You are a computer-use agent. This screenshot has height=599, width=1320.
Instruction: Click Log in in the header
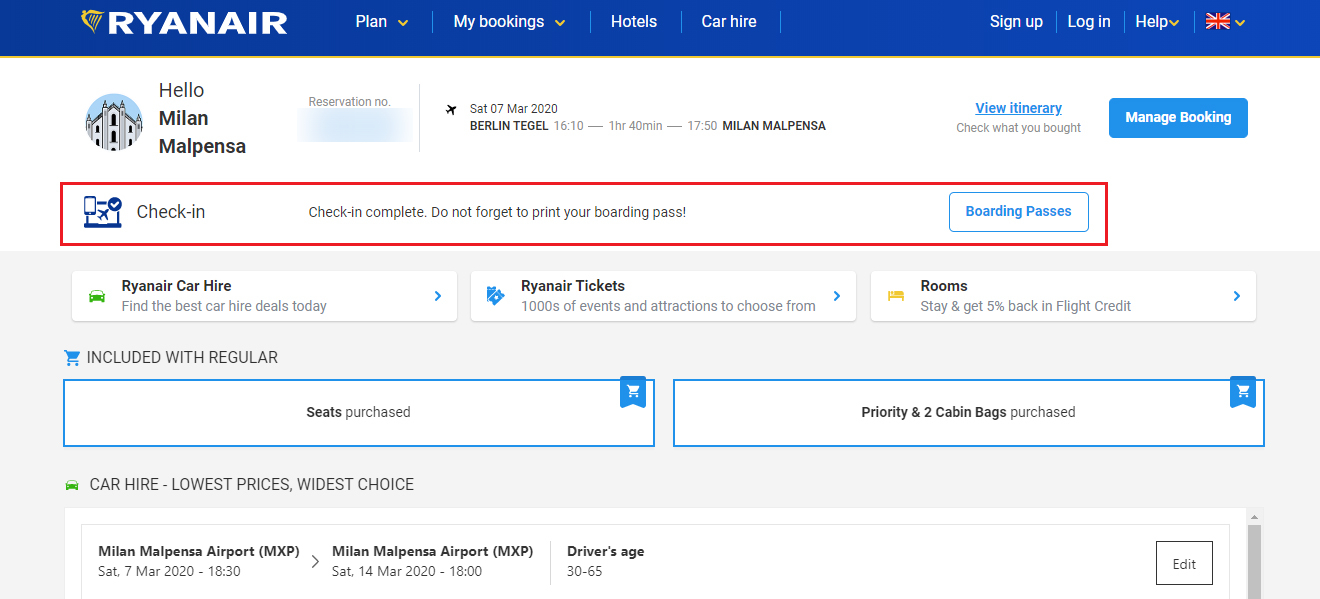coord(1089,22)
